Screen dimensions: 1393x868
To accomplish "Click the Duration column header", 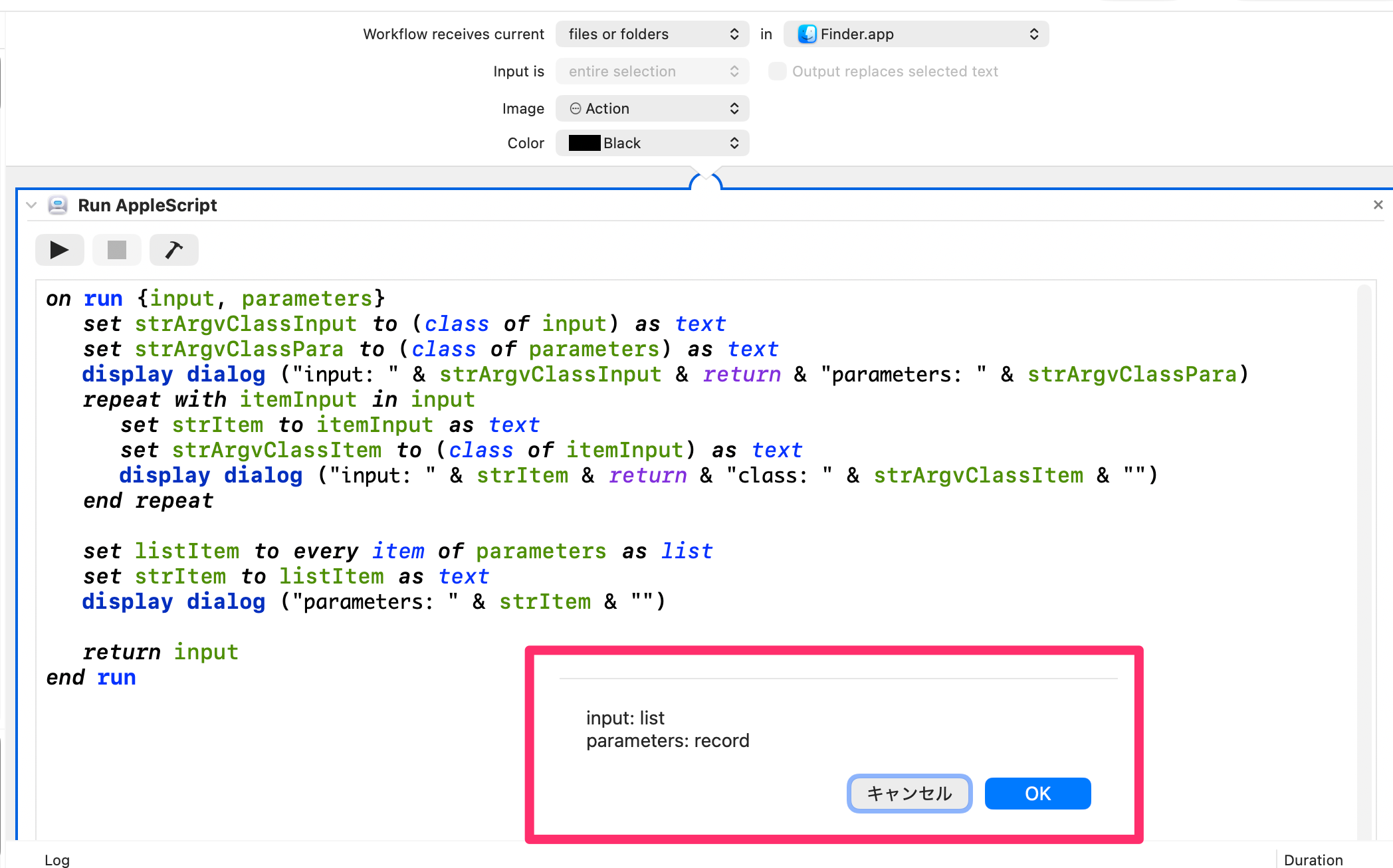I will (1313, 860).
